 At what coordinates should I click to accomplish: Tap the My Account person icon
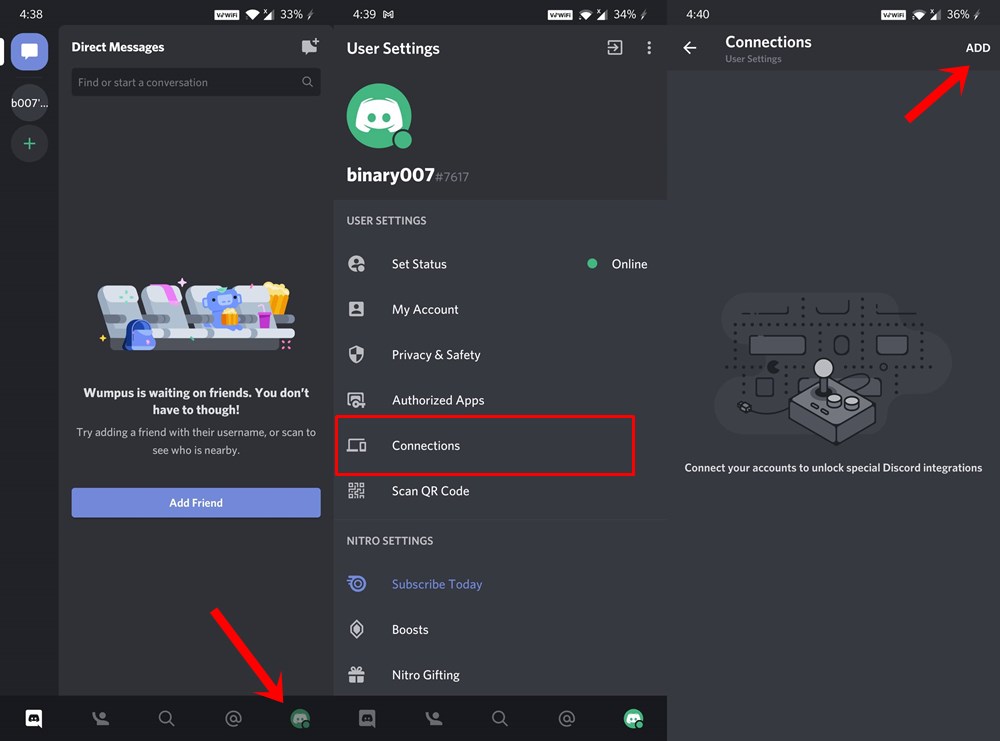pyautogui.click(x=357, y=309)
